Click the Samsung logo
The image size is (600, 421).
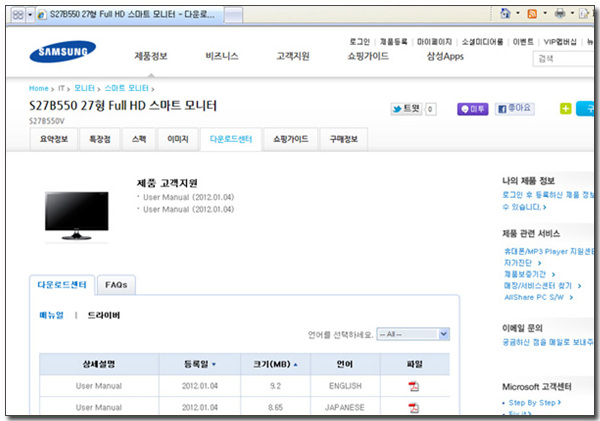point(63,52)
